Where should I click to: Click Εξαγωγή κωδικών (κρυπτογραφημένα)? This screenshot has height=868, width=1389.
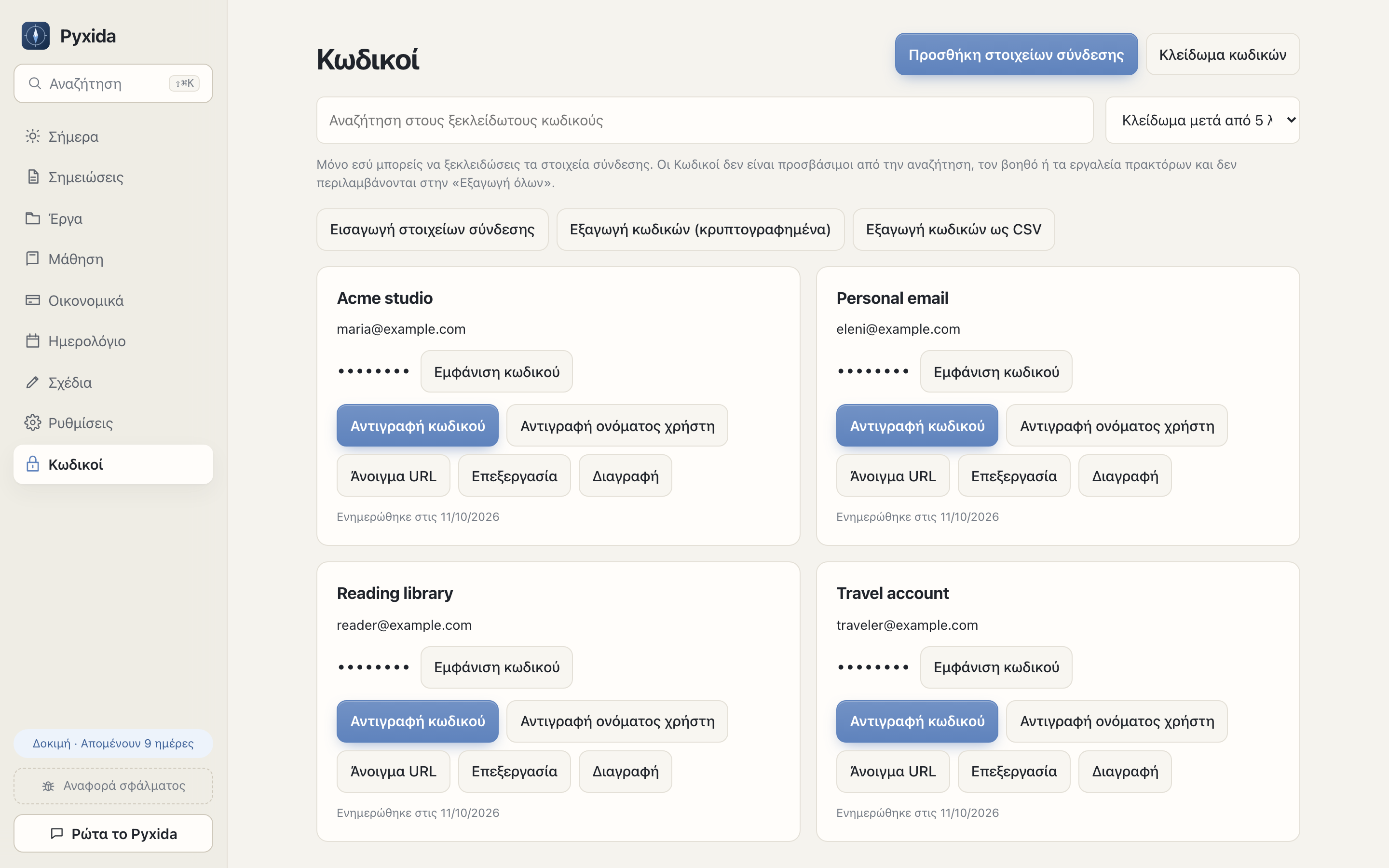pos(700,229)
